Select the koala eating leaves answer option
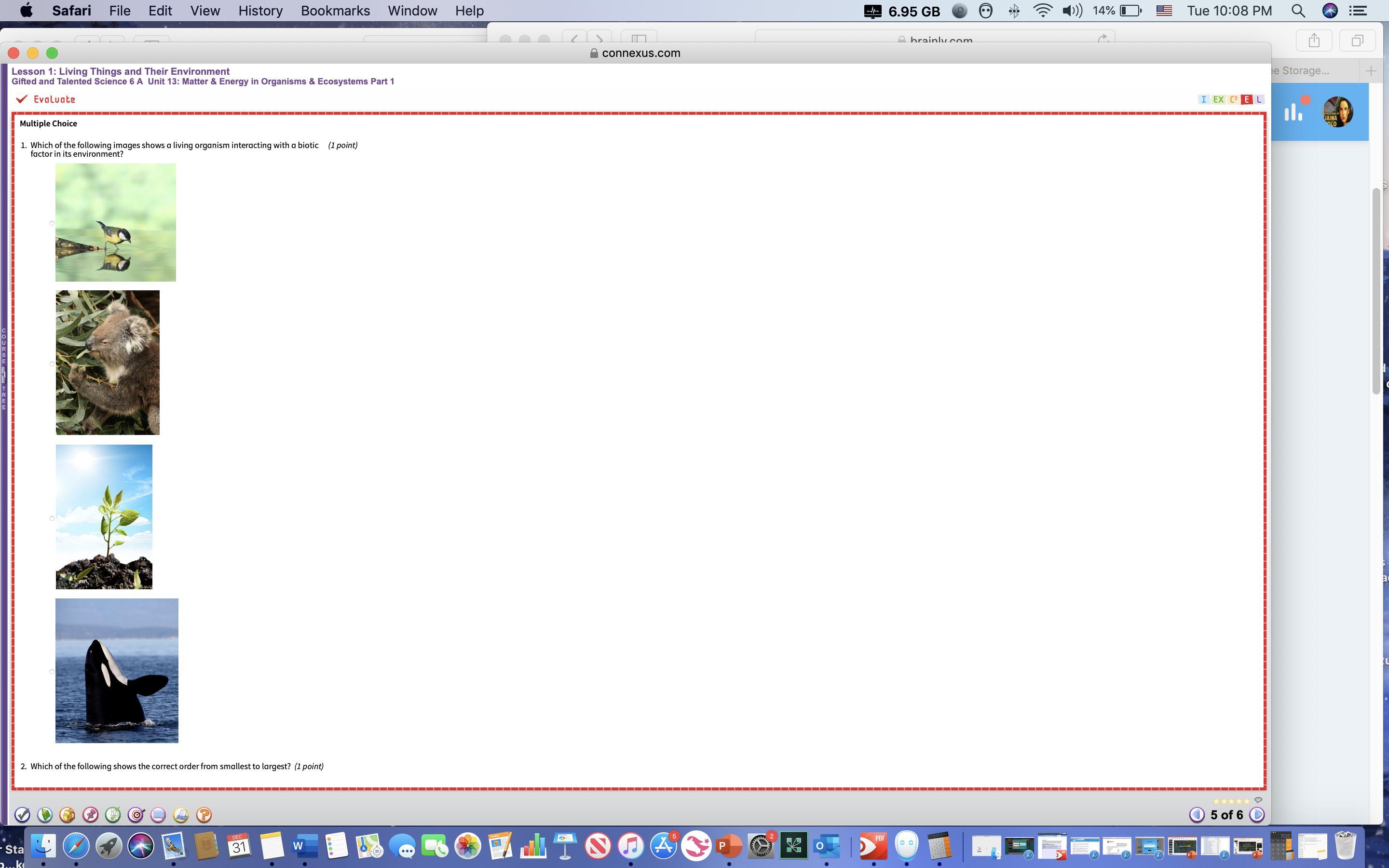The width and height of the screenshot is (1389, 868). (x=52, y=364)
